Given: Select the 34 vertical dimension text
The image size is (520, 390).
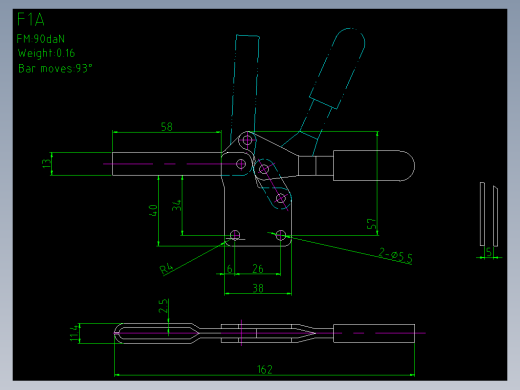Looking at the screenshot, I should coord(177,205).
